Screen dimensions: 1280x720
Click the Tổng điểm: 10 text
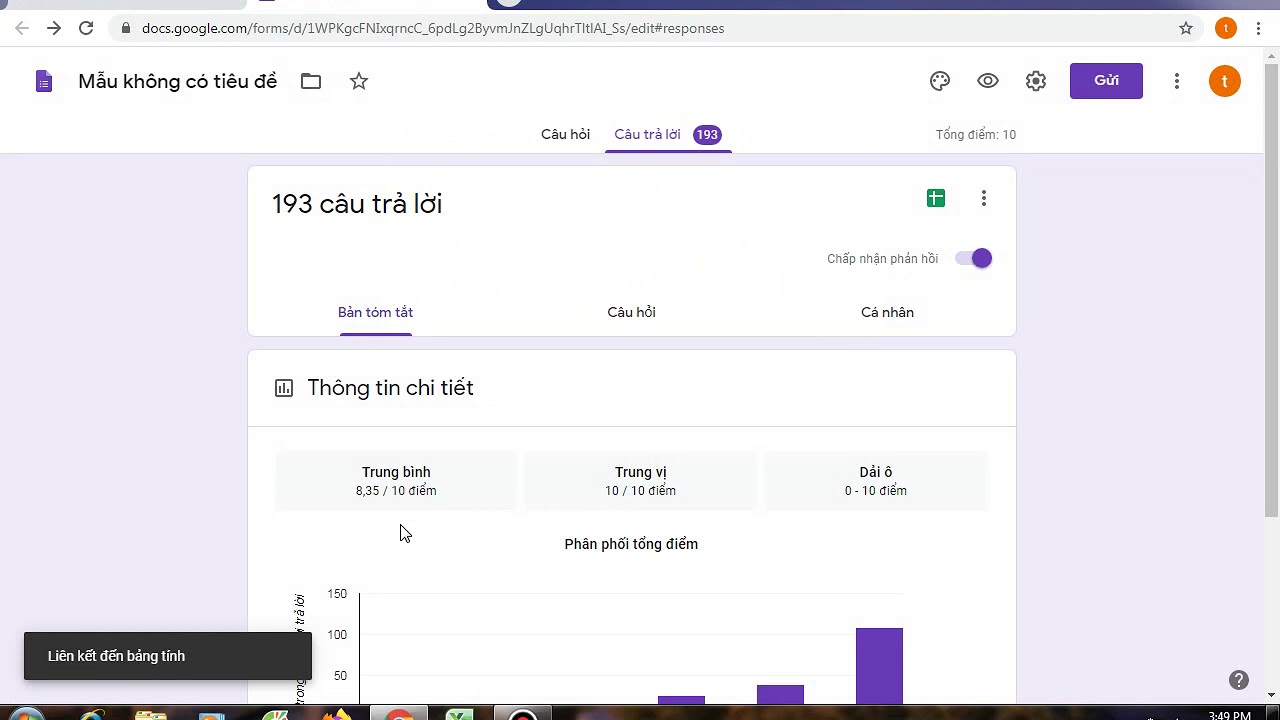tap(976, 134)
